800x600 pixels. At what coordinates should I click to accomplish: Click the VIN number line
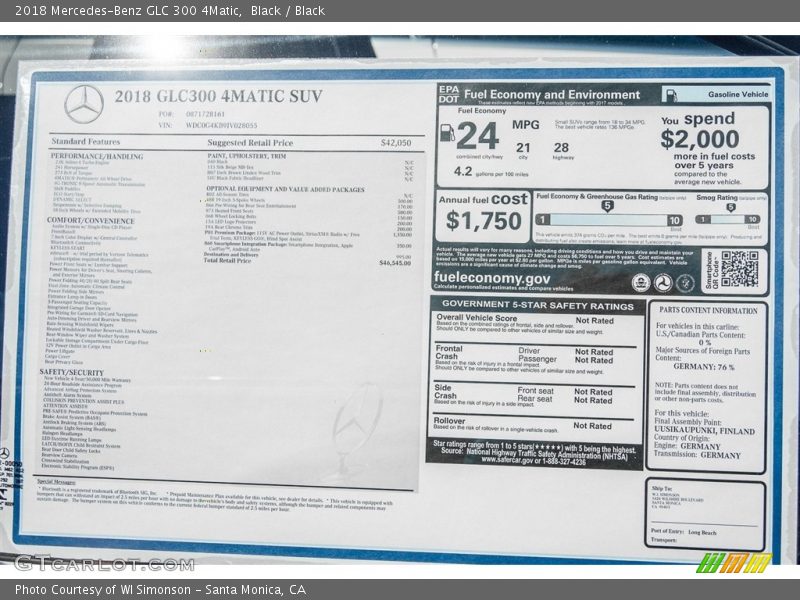coord(208,126)
